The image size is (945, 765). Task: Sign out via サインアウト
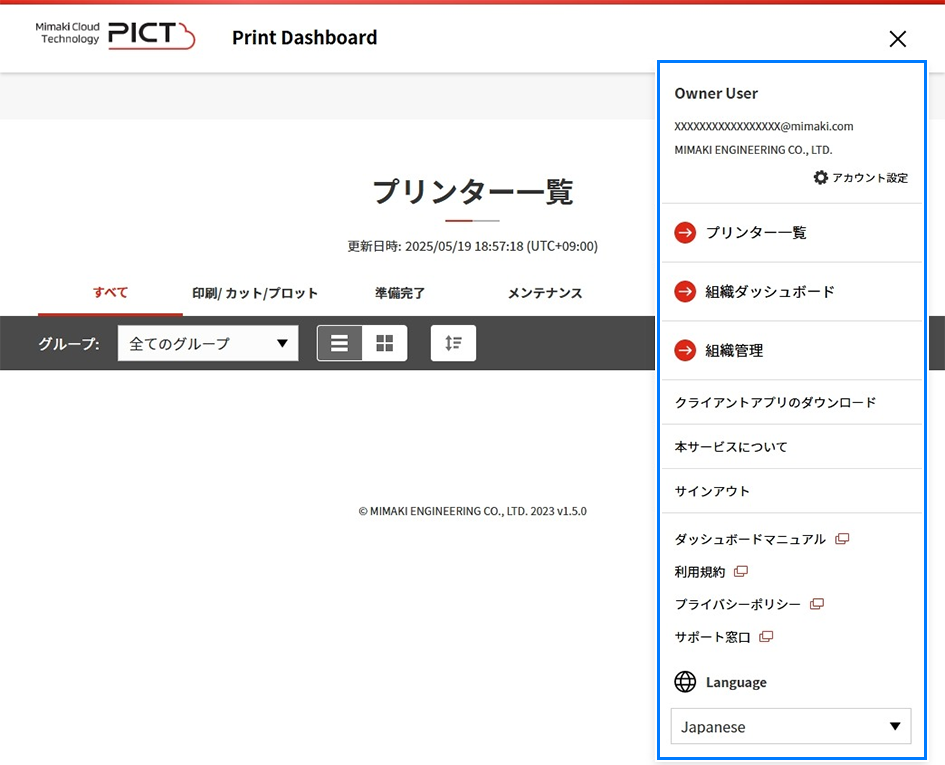(x=712, y=491)
